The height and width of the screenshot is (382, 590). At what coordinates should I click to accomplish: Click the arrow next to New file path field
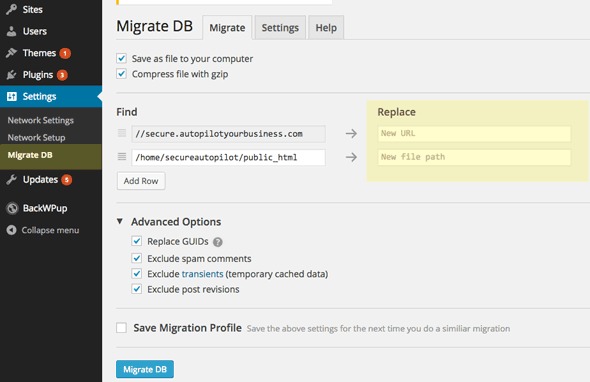coord(351,157)
